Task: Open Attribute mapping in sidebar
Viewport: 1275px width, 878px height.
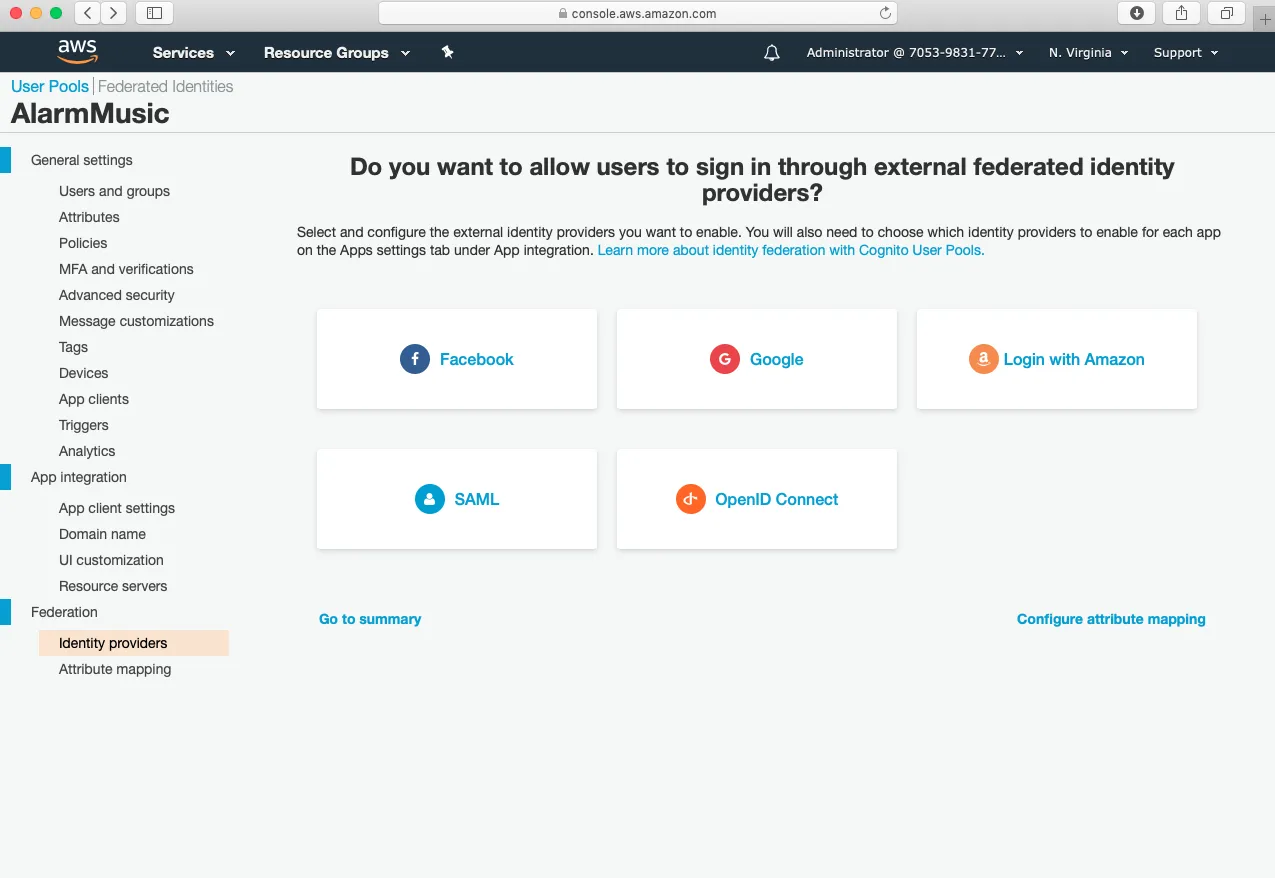Action: 115,669
